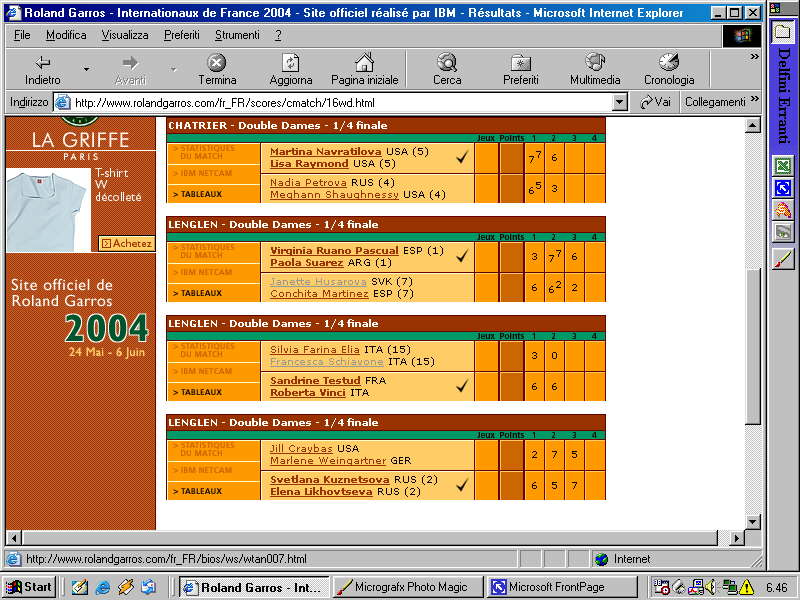
Task: Click the FrontPage icon in Office shortcut bar
Action: tap(783, 188)
